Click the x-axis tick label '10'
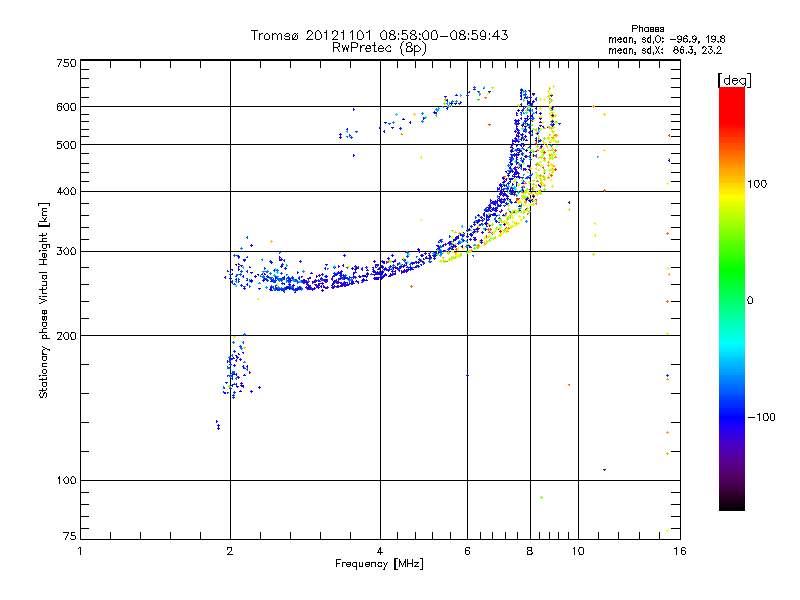Image resolution: width=800 pixels, height=600 pixels. [578, 551]
